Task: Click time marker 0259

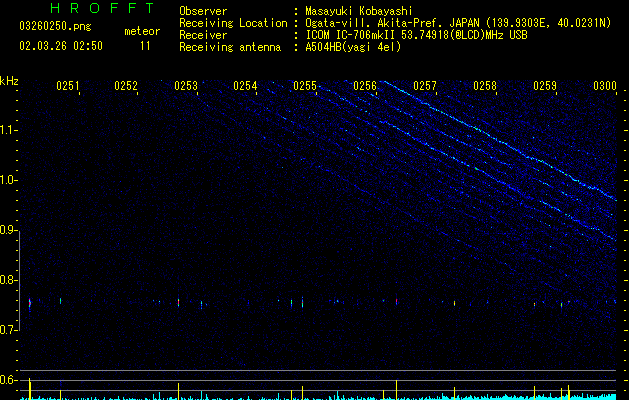Action: click(x=545, y=86)
